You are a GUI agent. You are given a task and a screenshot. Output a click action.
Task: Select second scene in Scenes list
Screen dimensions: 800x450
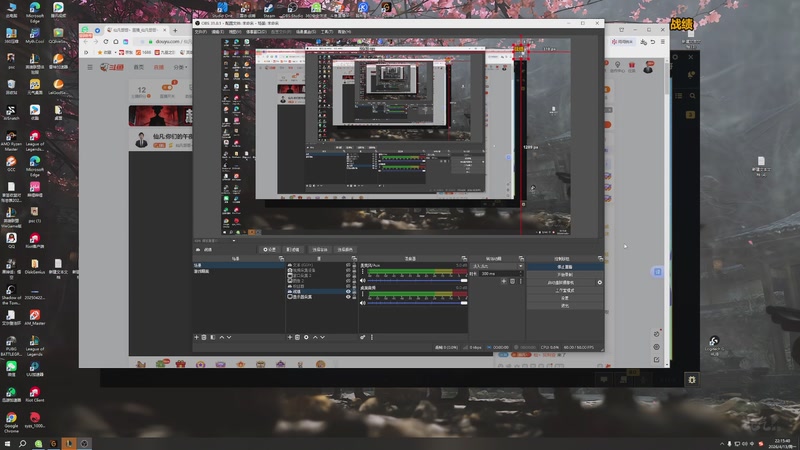(238, 271)
